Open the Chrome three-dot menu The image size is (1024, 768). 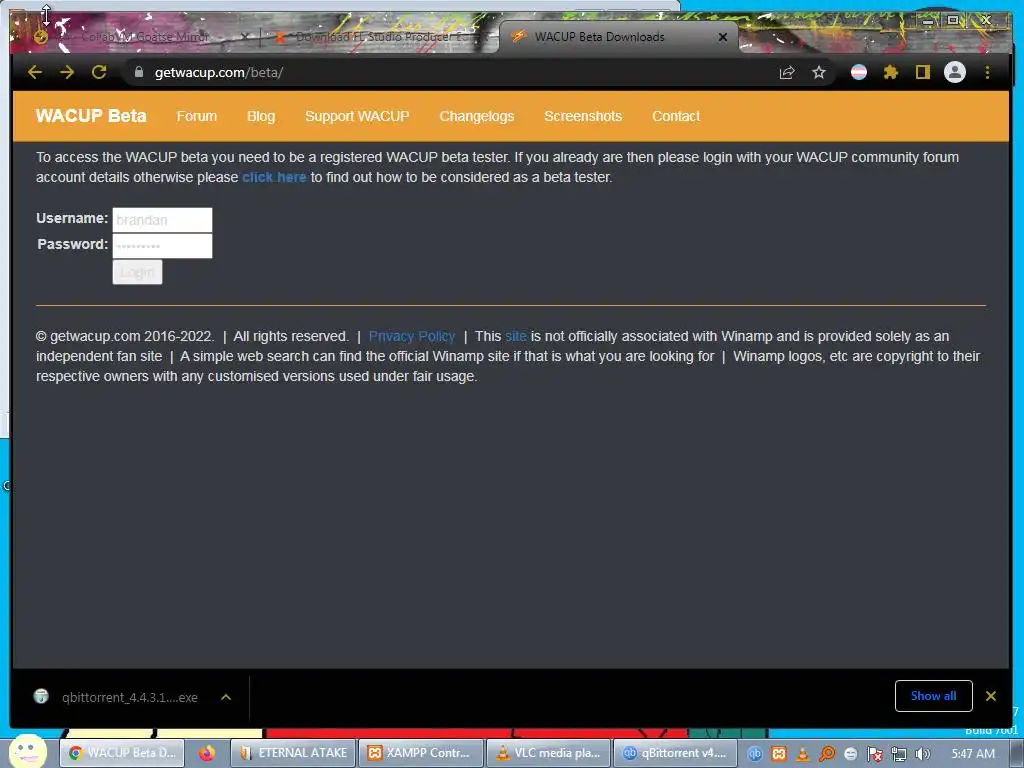[987, 72]
